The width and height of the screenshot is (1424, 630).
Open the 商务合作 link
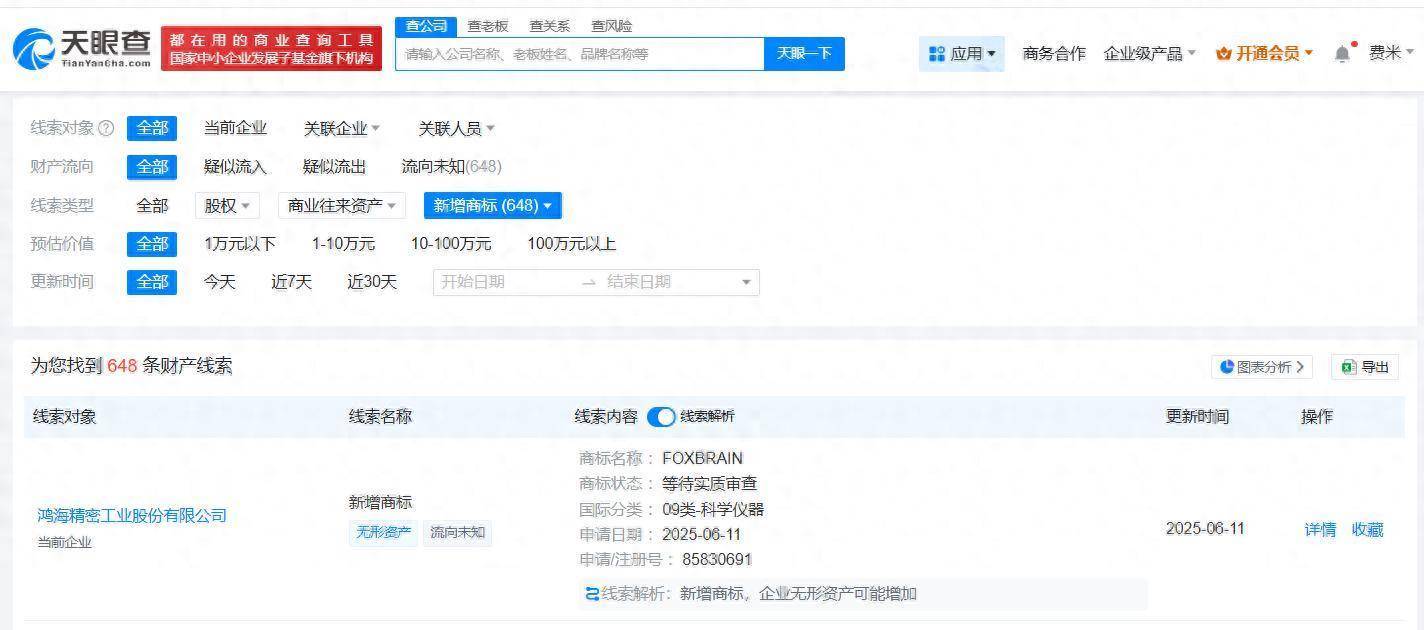[x=1054, y=54]
